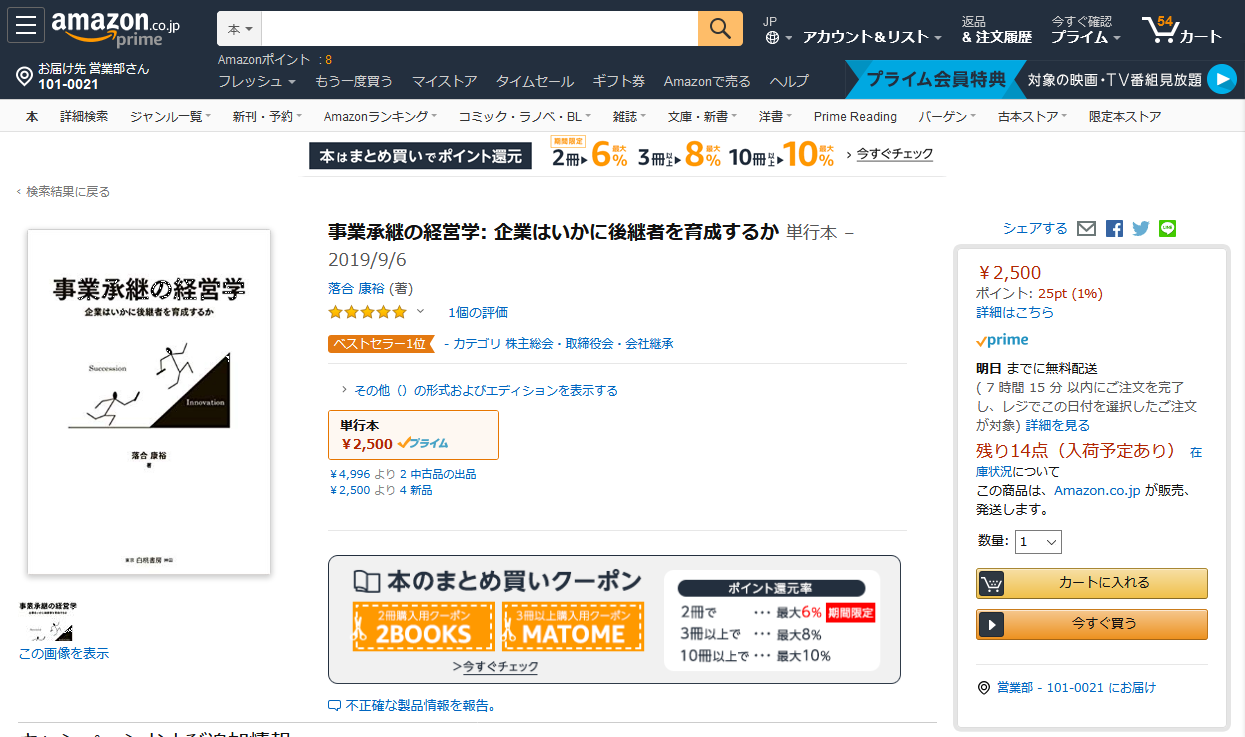1245x737 pixels.
Task: Open 返品 & 注文履歴
Action: [996, 29]
